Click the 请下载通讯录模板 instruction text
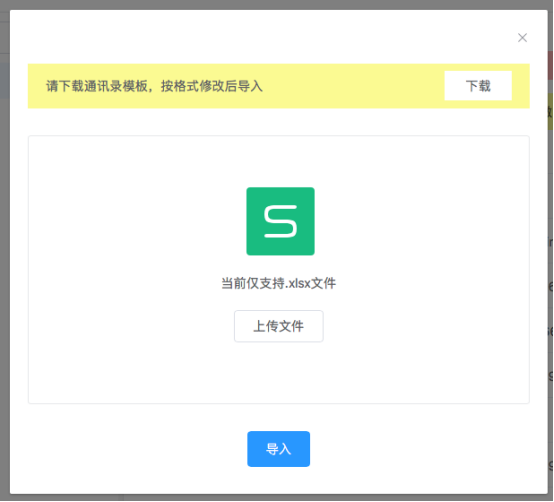 (154, 86)
